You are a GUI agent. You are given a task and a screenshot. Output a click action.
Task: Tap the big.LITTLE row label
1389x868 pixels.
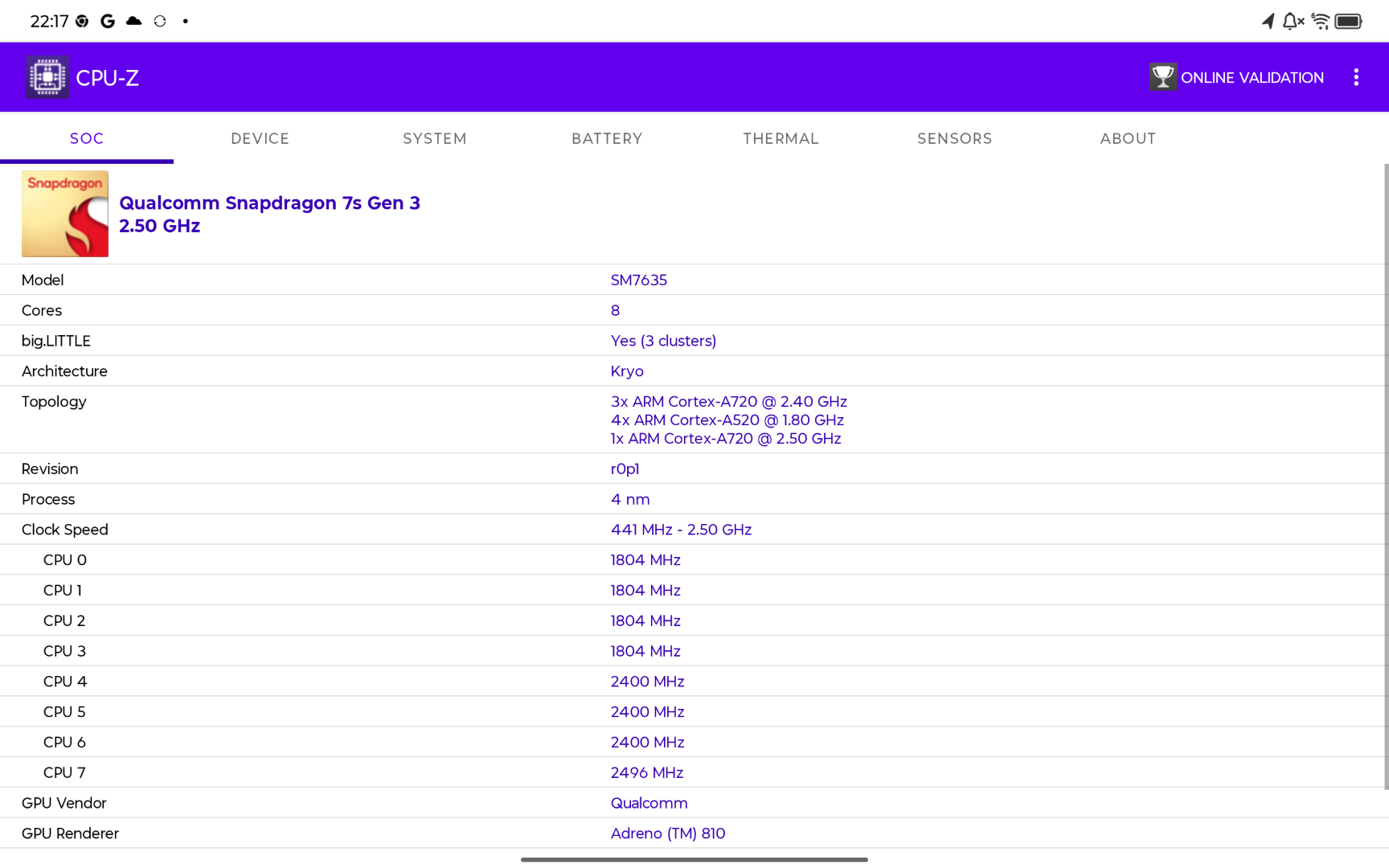tap(56, 341)
